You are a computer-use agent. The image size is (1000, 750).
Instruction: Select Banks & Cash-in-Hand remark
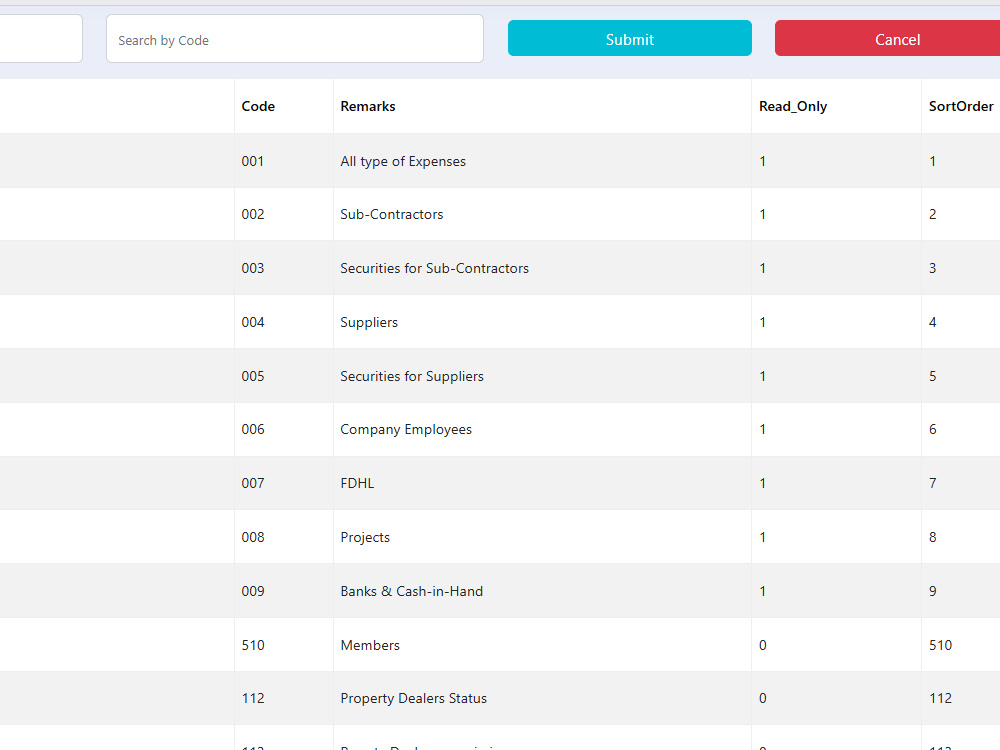411,591
